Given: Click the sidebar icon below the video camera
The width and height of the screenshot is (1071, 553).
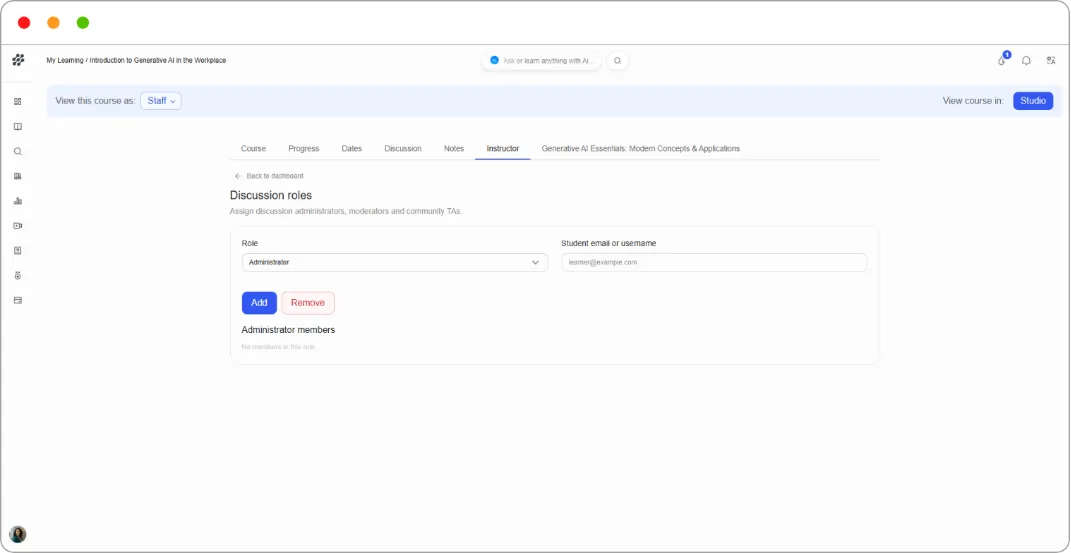Looking at the screenshot, I should [18, 251].
